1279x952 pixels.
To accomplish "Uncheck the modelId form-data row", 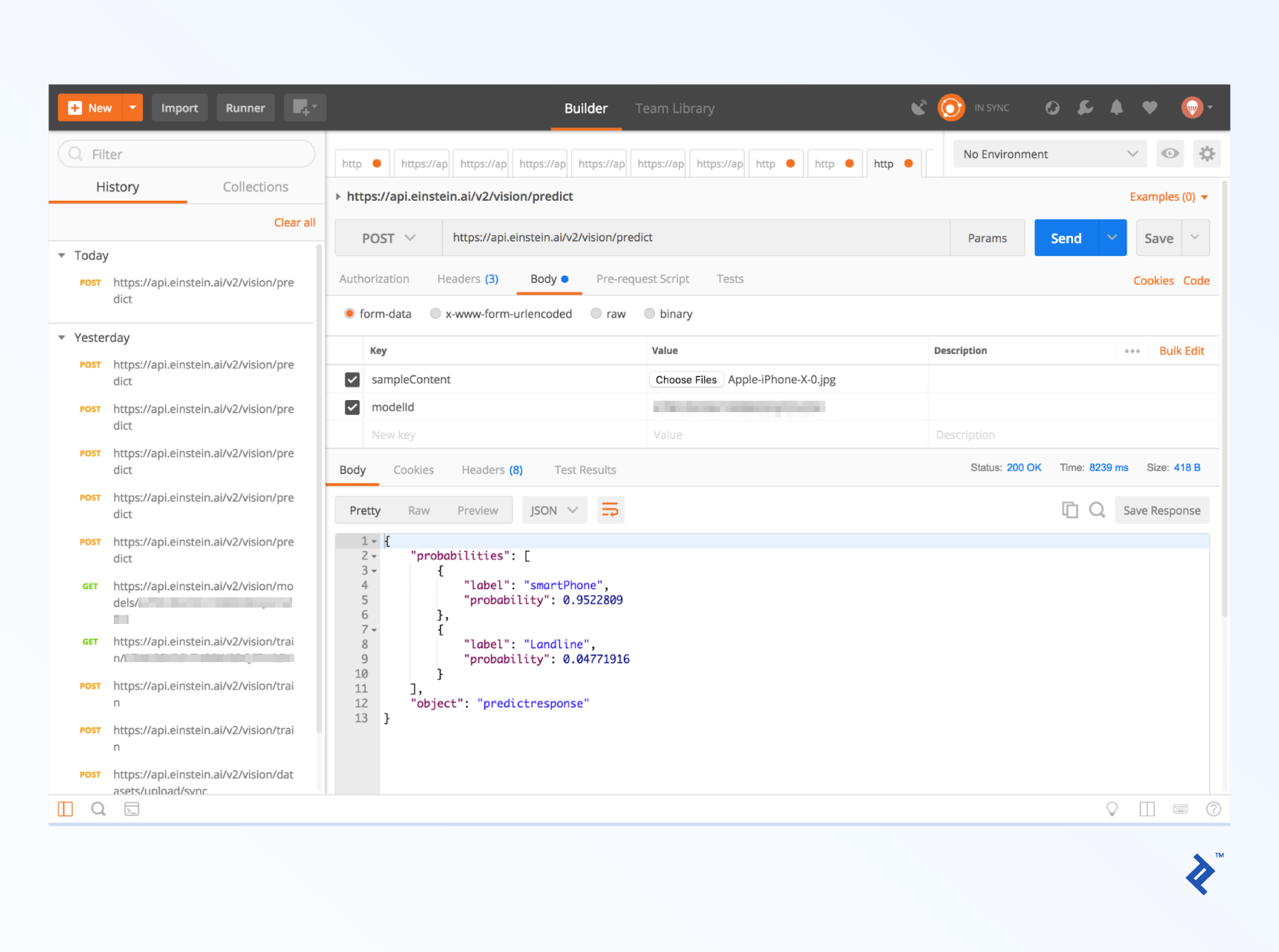I will 351,407.
